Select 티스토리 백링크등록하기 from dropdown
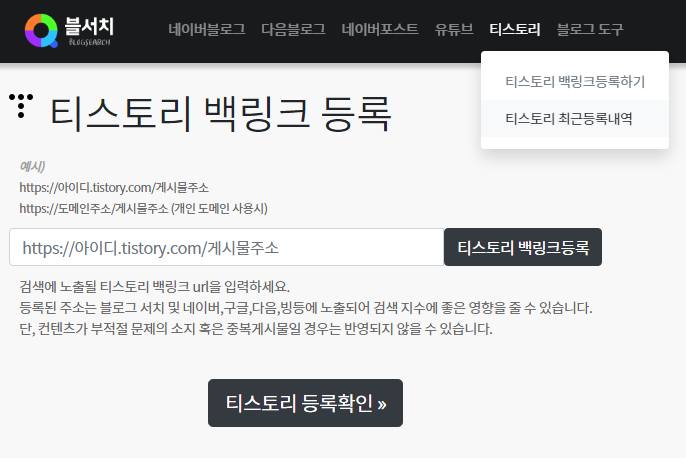The width and height of the screenshot is (686, 458). click(575, 81)
